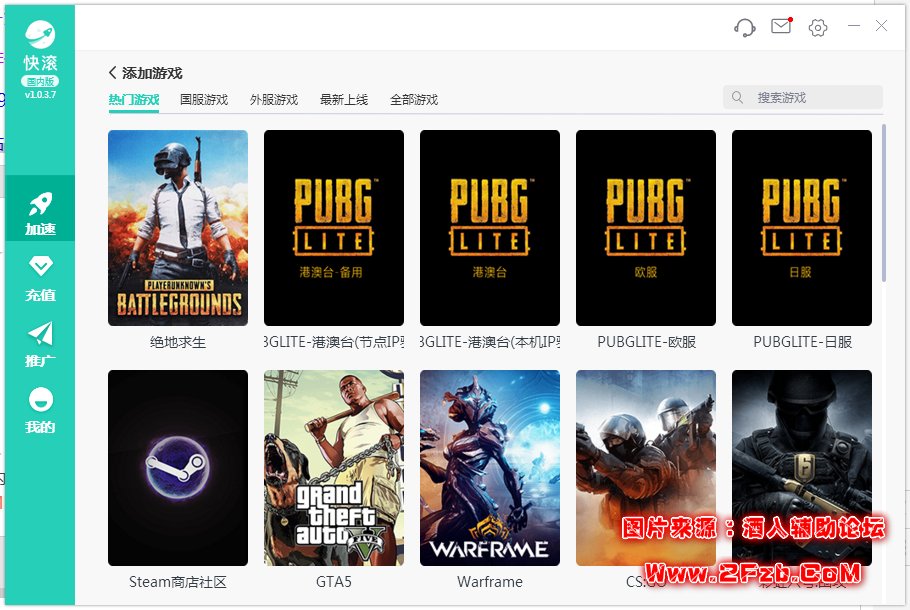Image resolution: width=910 pixels, height=610 pixels.
Task: Click the 港澳台(节点IP) title text
Action: coord(334,342)
